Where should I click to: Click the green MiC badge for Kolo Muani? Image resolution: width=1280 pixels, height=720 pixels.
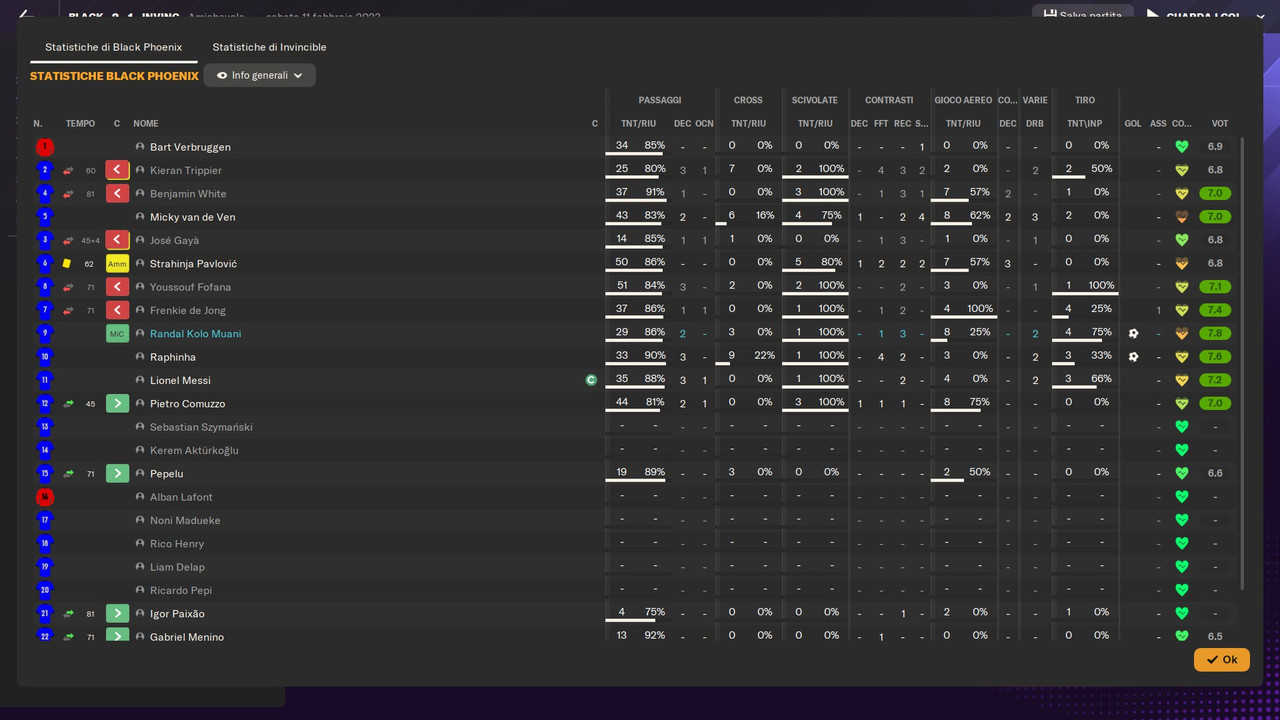[x=117, y=334]
